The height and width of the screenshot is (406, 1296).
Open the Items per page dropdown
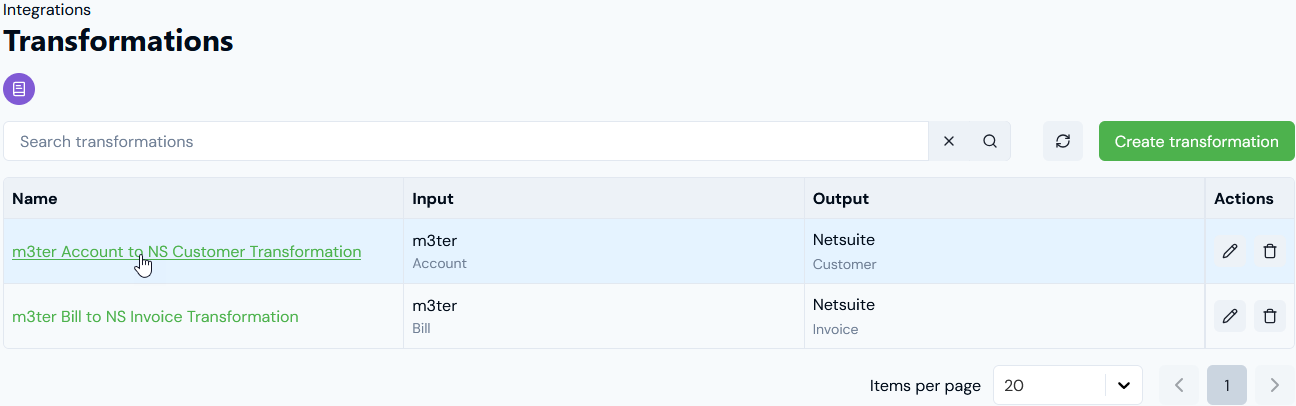point(1068,385)
